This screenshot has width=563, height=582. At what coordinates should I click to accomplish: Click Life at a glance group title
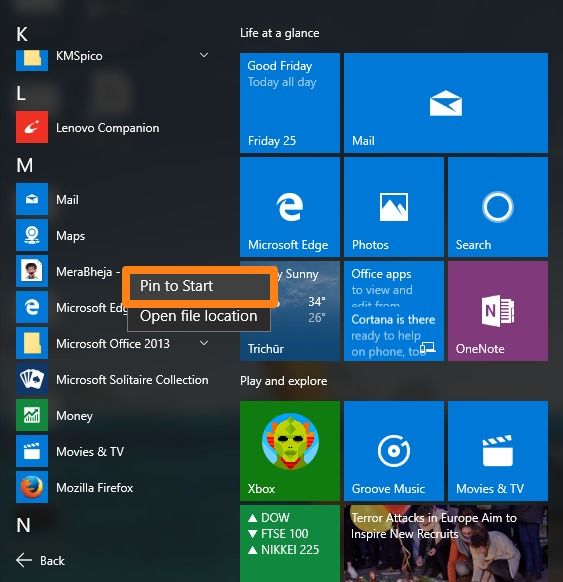(x=279, y=33)
